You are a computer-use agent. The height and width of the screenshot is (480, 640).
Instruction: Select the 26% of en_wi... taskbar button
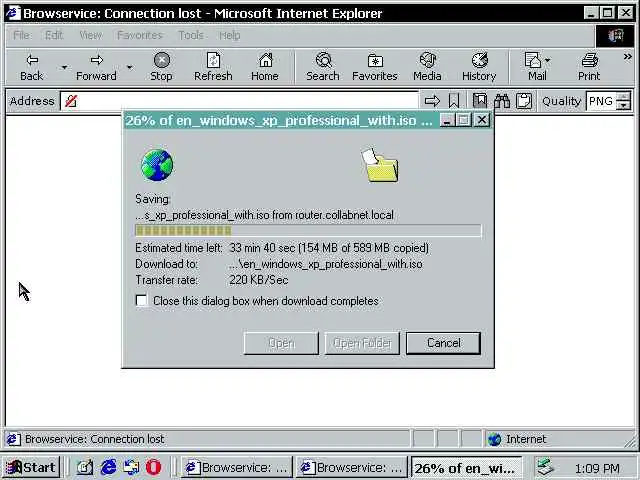(467, 468)
